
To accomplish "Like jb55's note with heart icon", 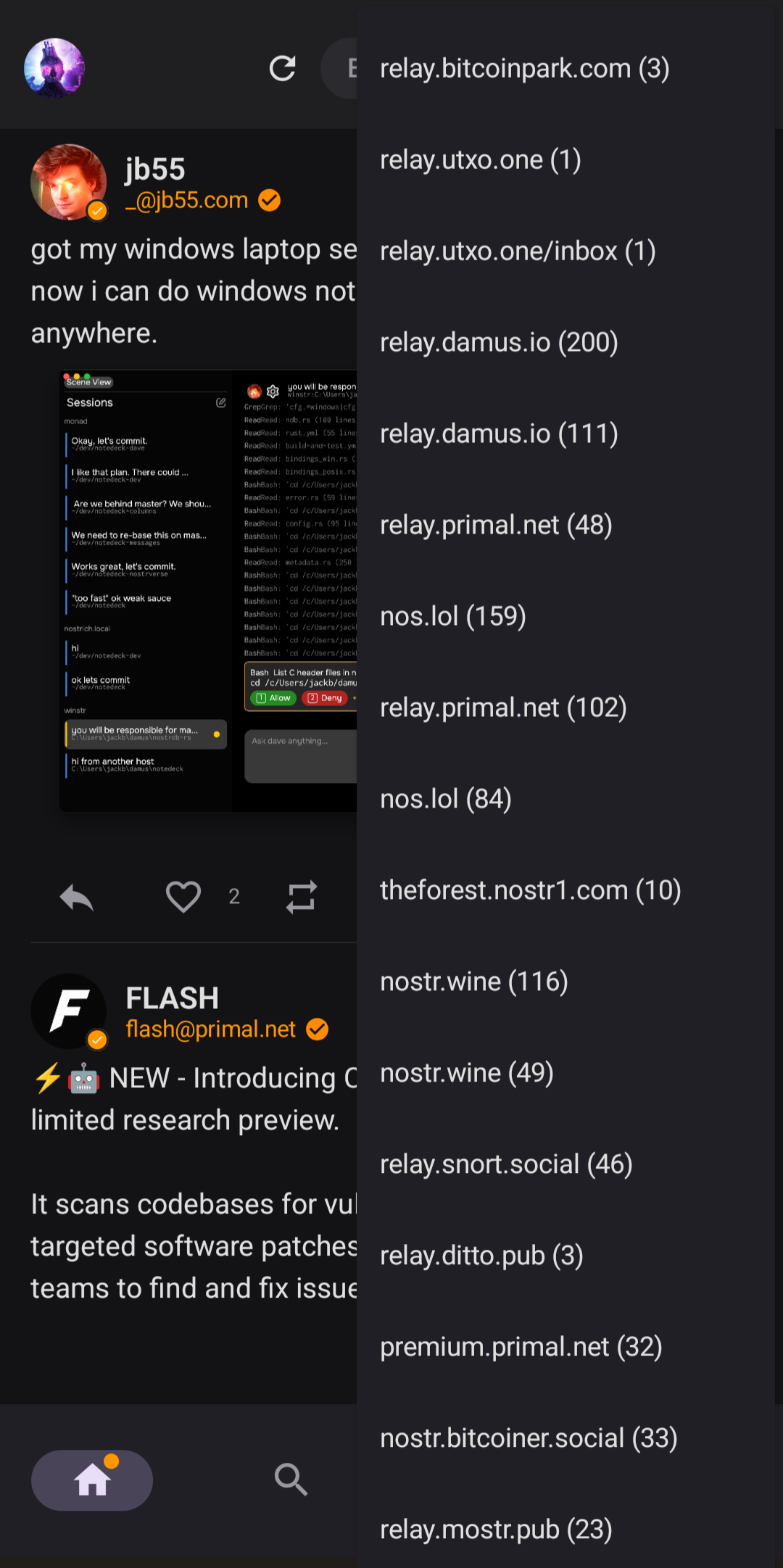I will pyautogui.click(x=183, y=897).
